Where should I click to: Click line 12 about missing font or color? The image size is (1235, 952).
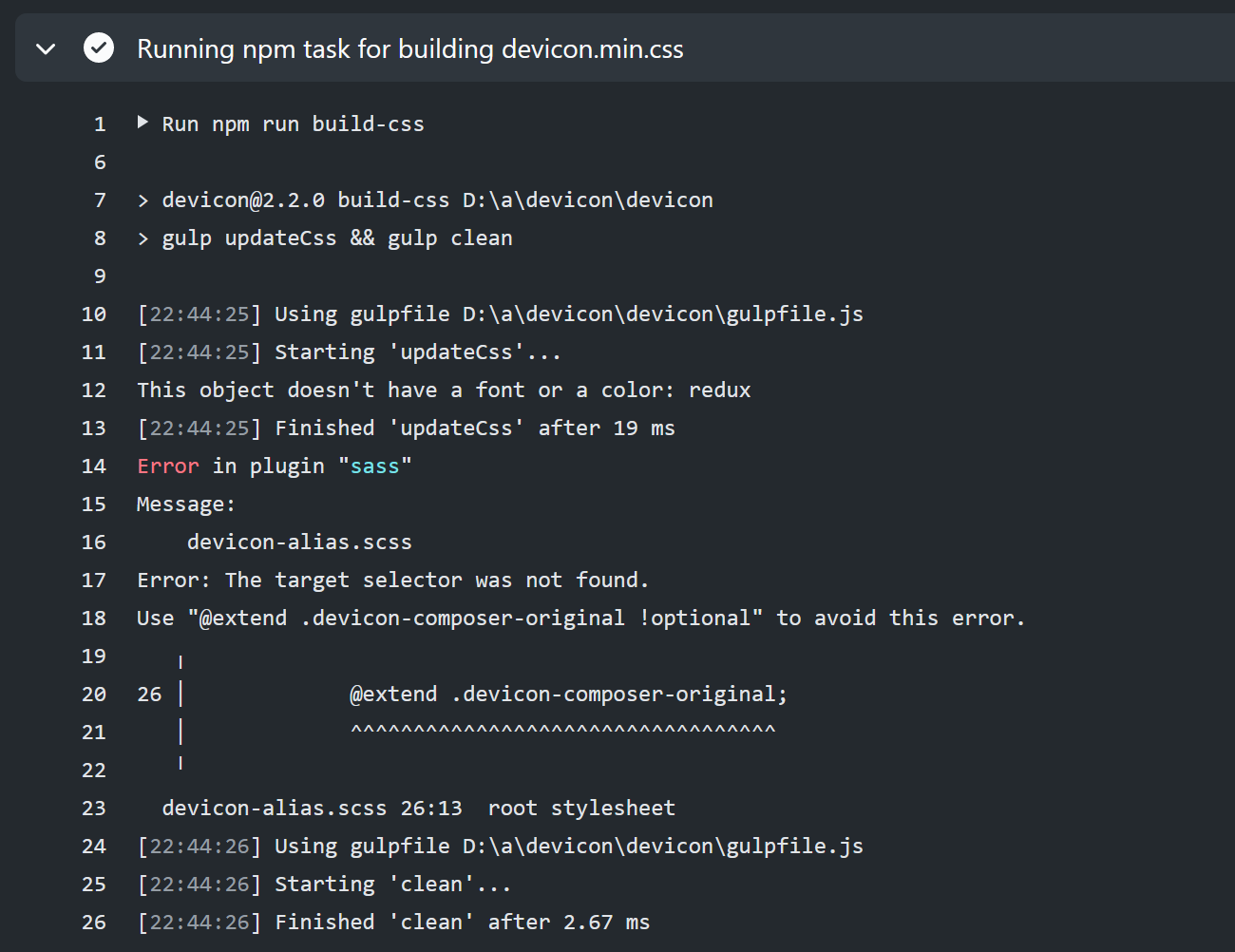pyautogui.click(x=442, y=390)
